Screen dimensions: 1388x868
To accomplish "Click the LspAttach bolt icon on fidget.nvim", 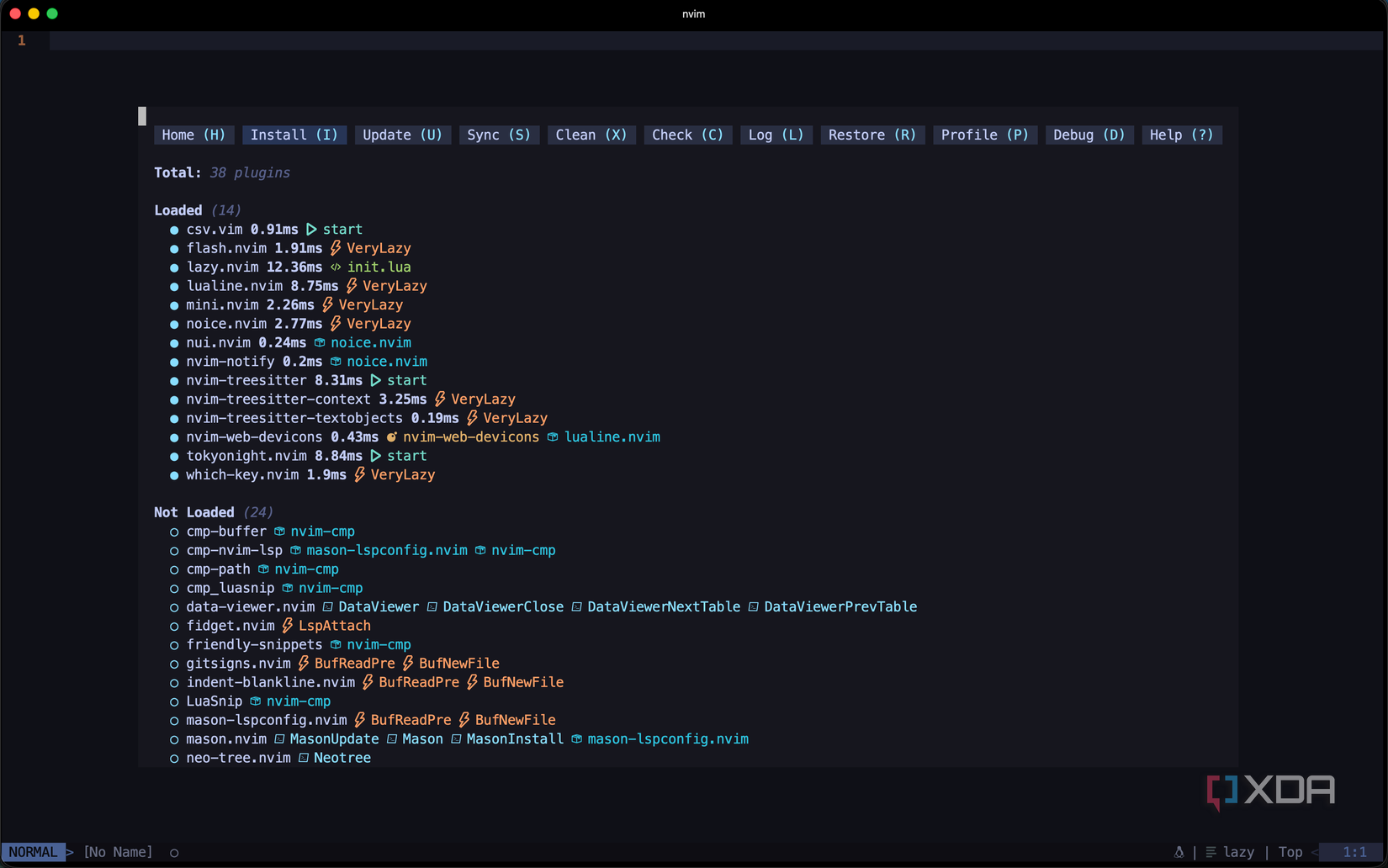I will click(287, 626).
